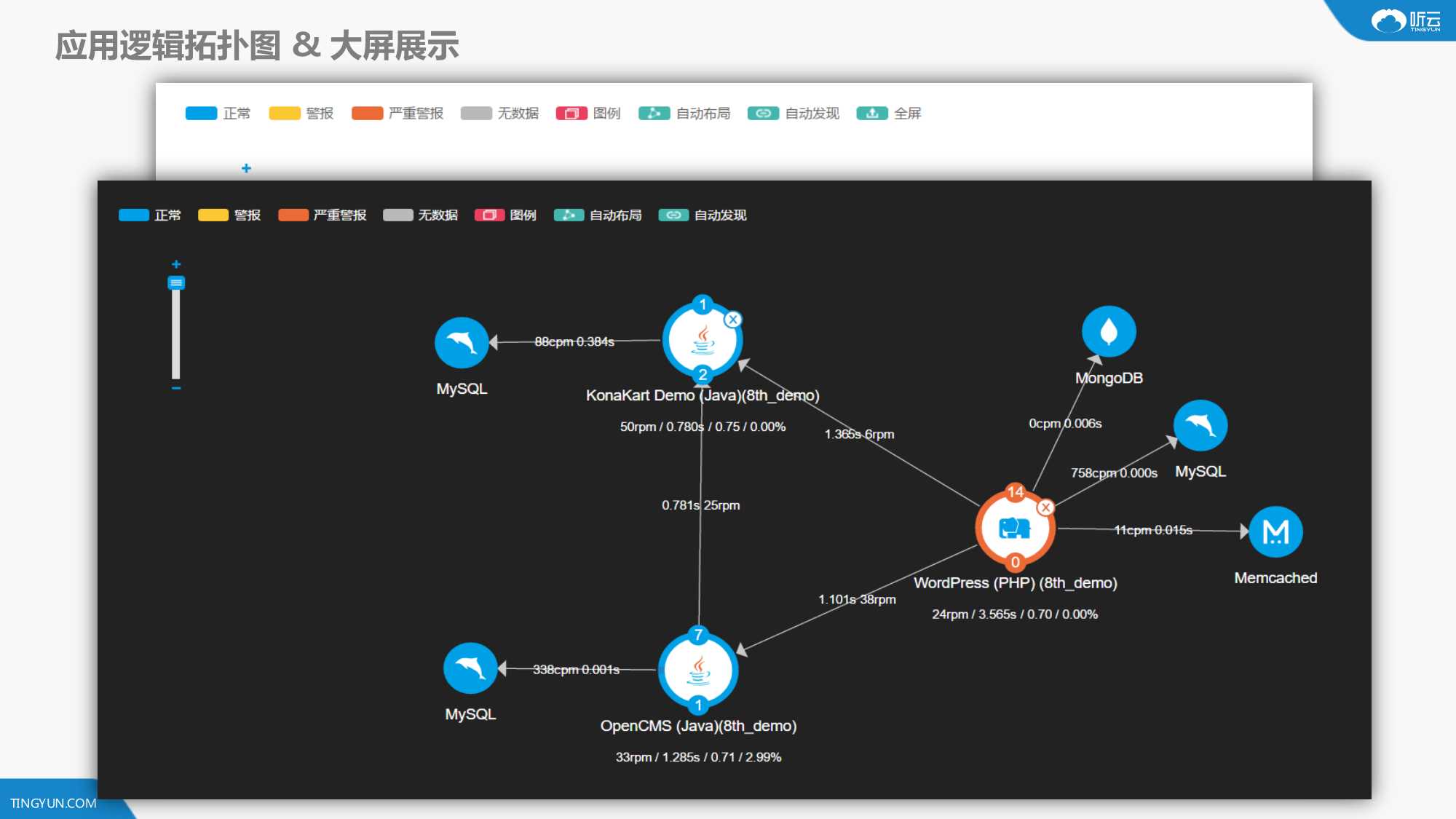1456x819 pixels.
Task: Click the MongoDB database node
Action: [x=1109, y=332]
